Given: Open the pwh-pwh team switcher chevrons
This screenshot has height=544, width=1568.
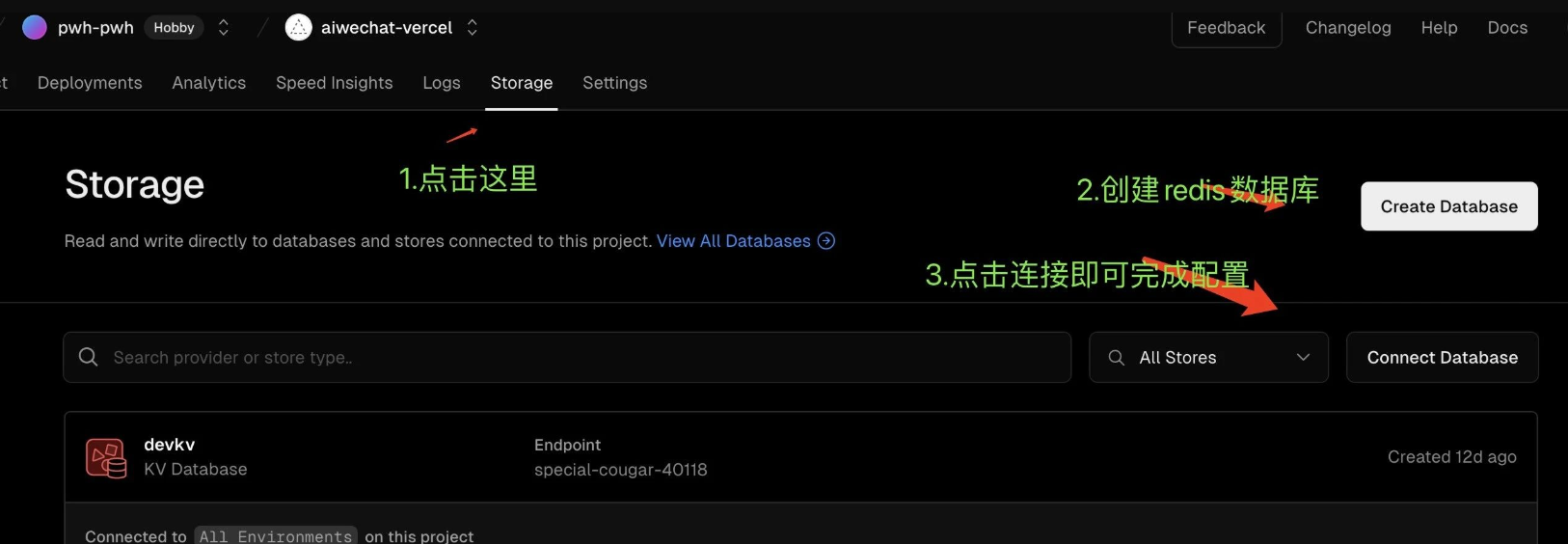Looking at the screenshot, I should pos(224,28).
